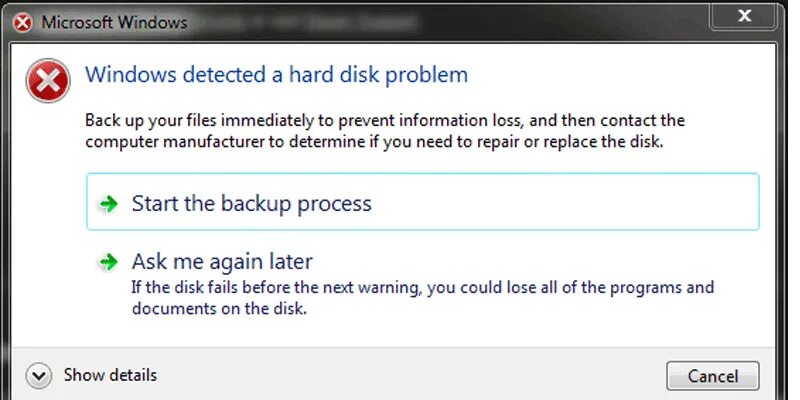Screen dimensions: 800x400
Task: Select Ask me again later
Action: click(x=222, y=262)
